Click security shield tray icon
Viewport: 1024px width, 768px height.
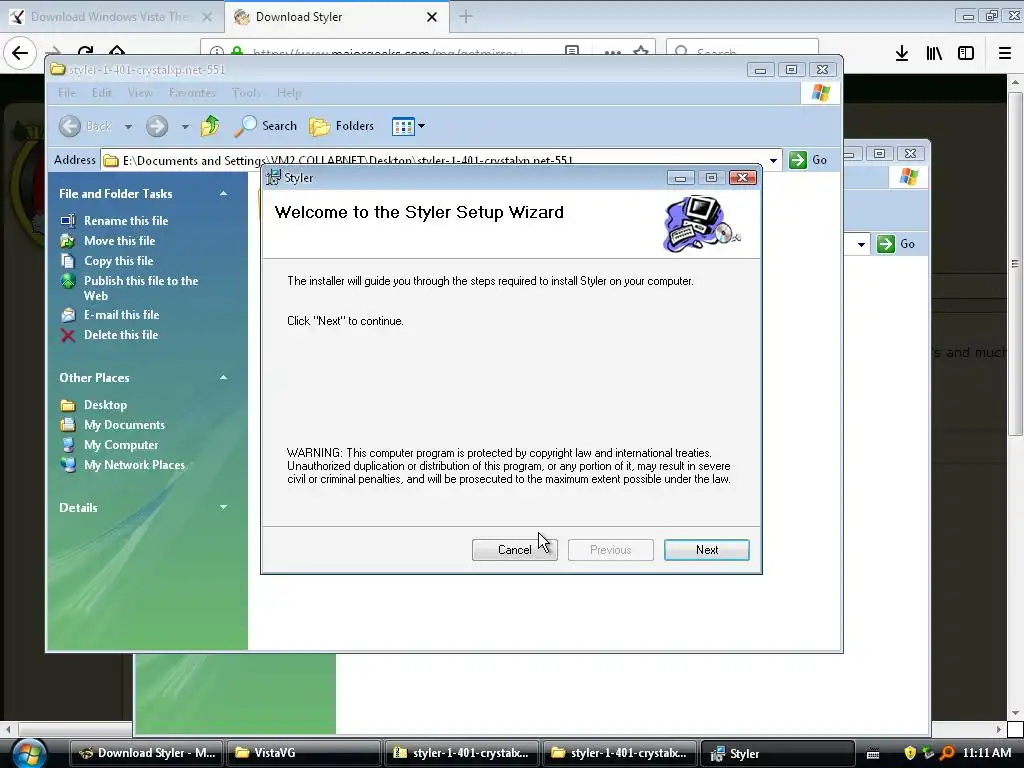910,753
